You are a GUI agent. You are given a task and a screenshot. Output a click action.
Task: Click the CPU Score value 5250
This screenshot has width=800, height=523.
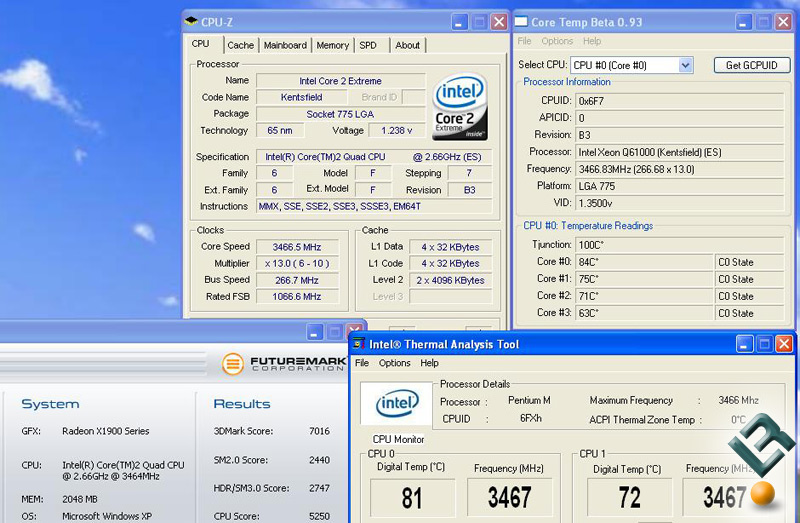pos(319,516)
